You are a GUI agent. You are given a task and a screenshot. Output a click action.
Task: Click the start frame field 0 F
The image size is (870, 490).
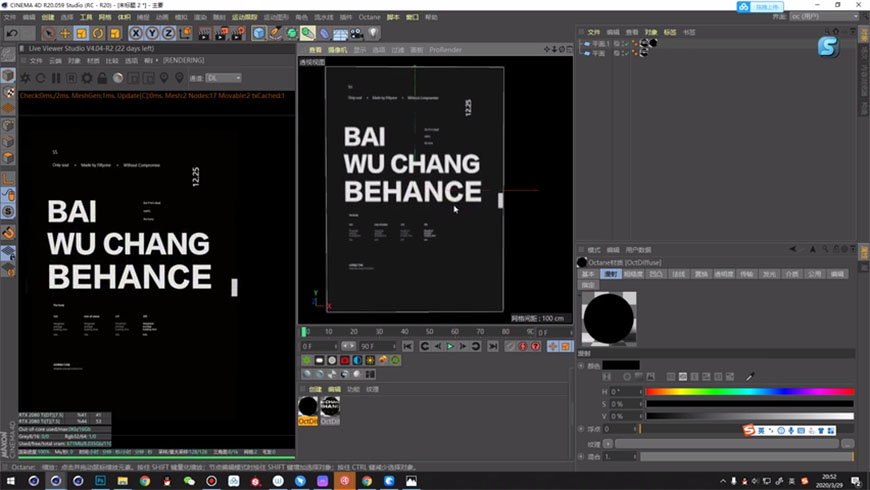click(x=319, y=346)
